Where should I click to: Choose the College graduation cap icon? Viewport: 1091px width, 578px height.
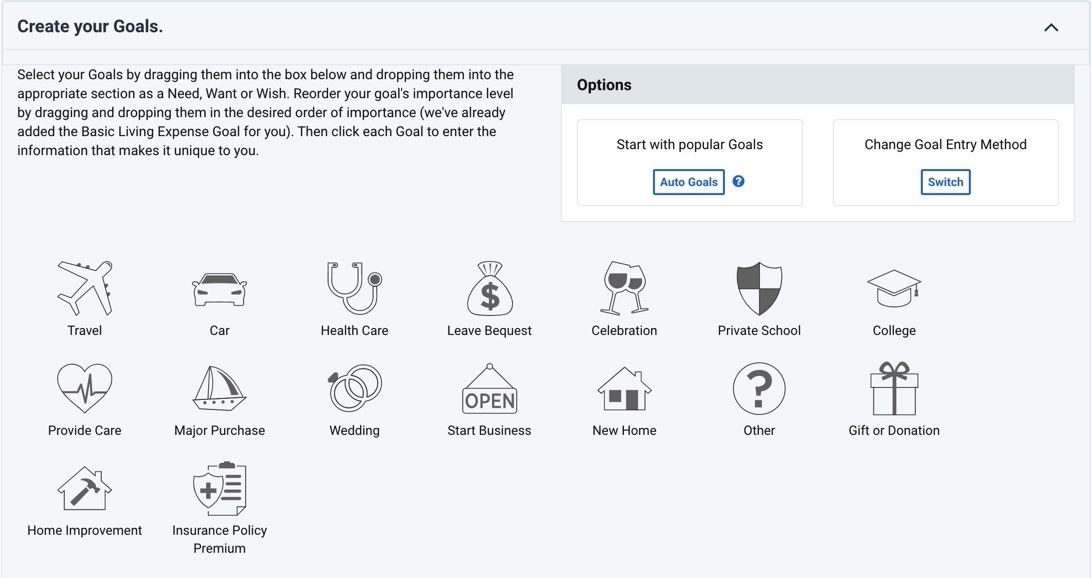click(x=894, y=288)
